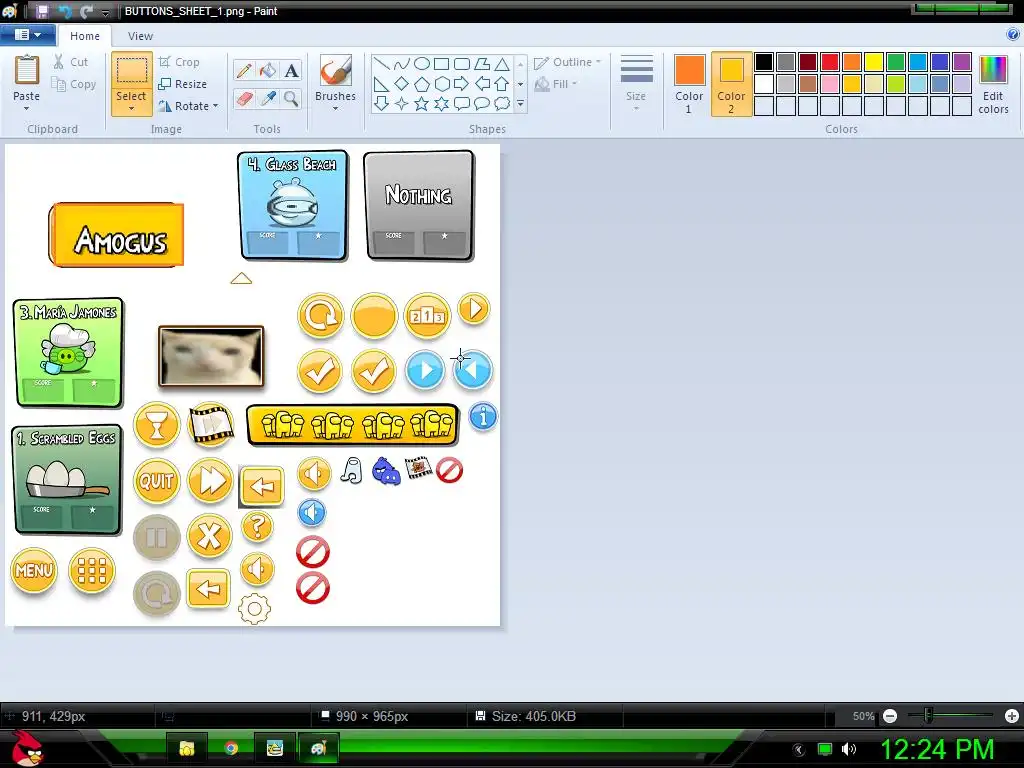The height and width of the screenshot is (768, 1024).
Task: Click the Save icon in title bar
Action: coord(42,11)
